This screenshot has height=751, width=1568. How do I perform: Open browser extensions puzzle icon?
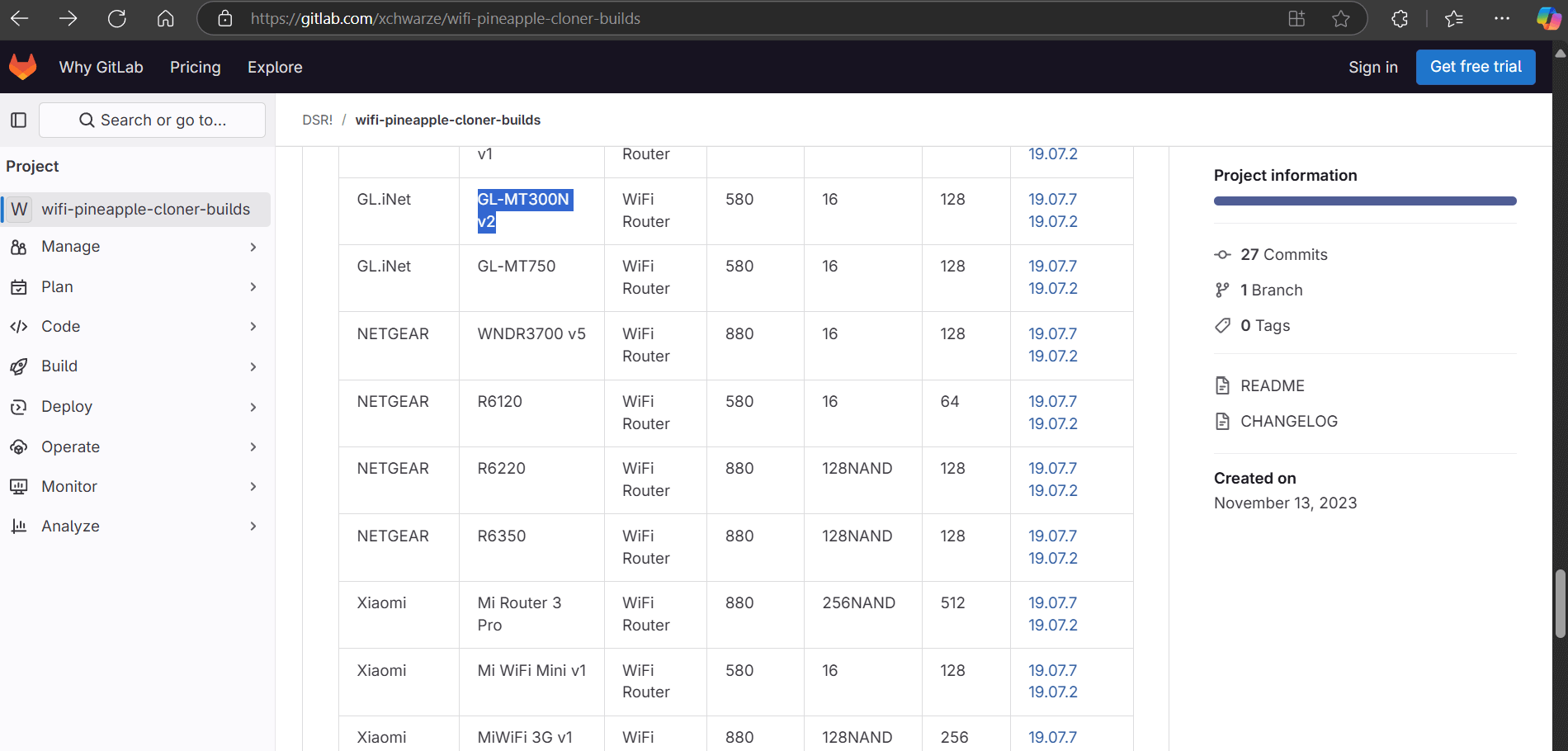pos(1400,18)
